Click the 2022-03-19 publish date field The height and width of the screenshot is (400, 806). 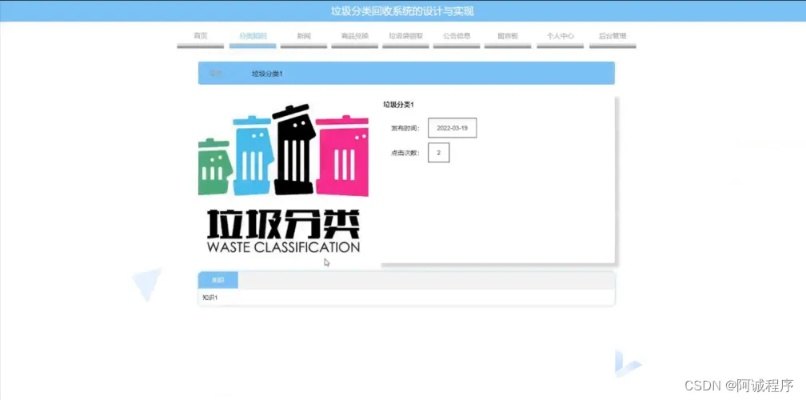click(452, 128)
